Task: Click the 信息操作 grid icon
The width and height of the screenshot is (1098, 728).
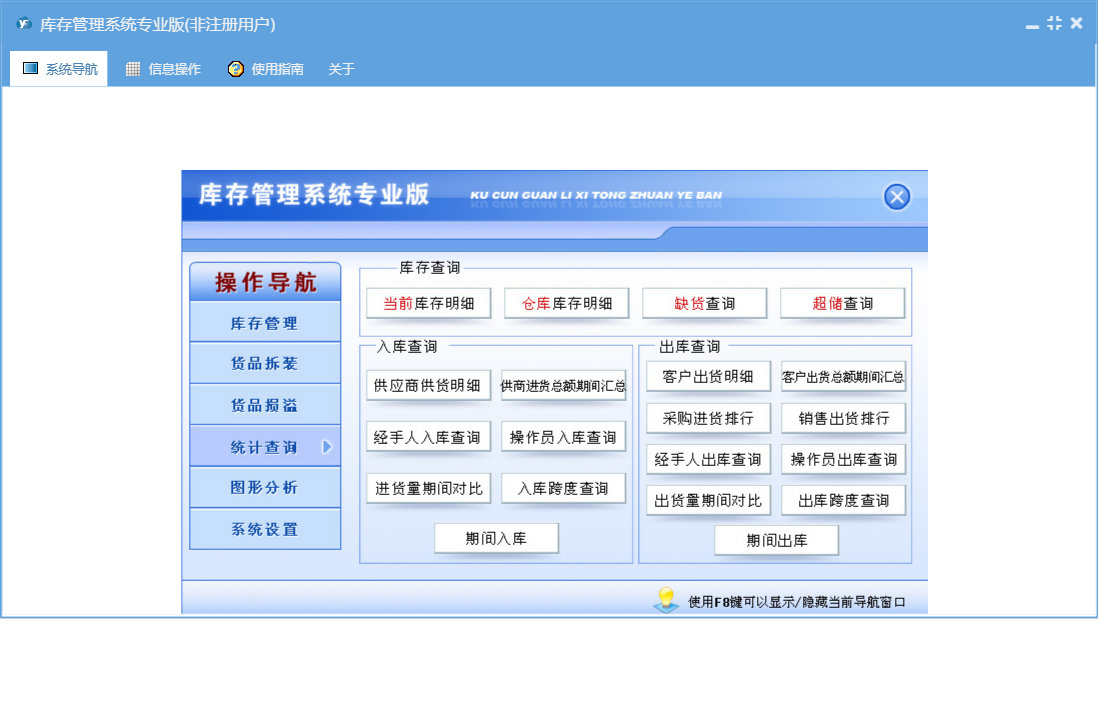Action: pyautogui.click(x=133, y=69)
